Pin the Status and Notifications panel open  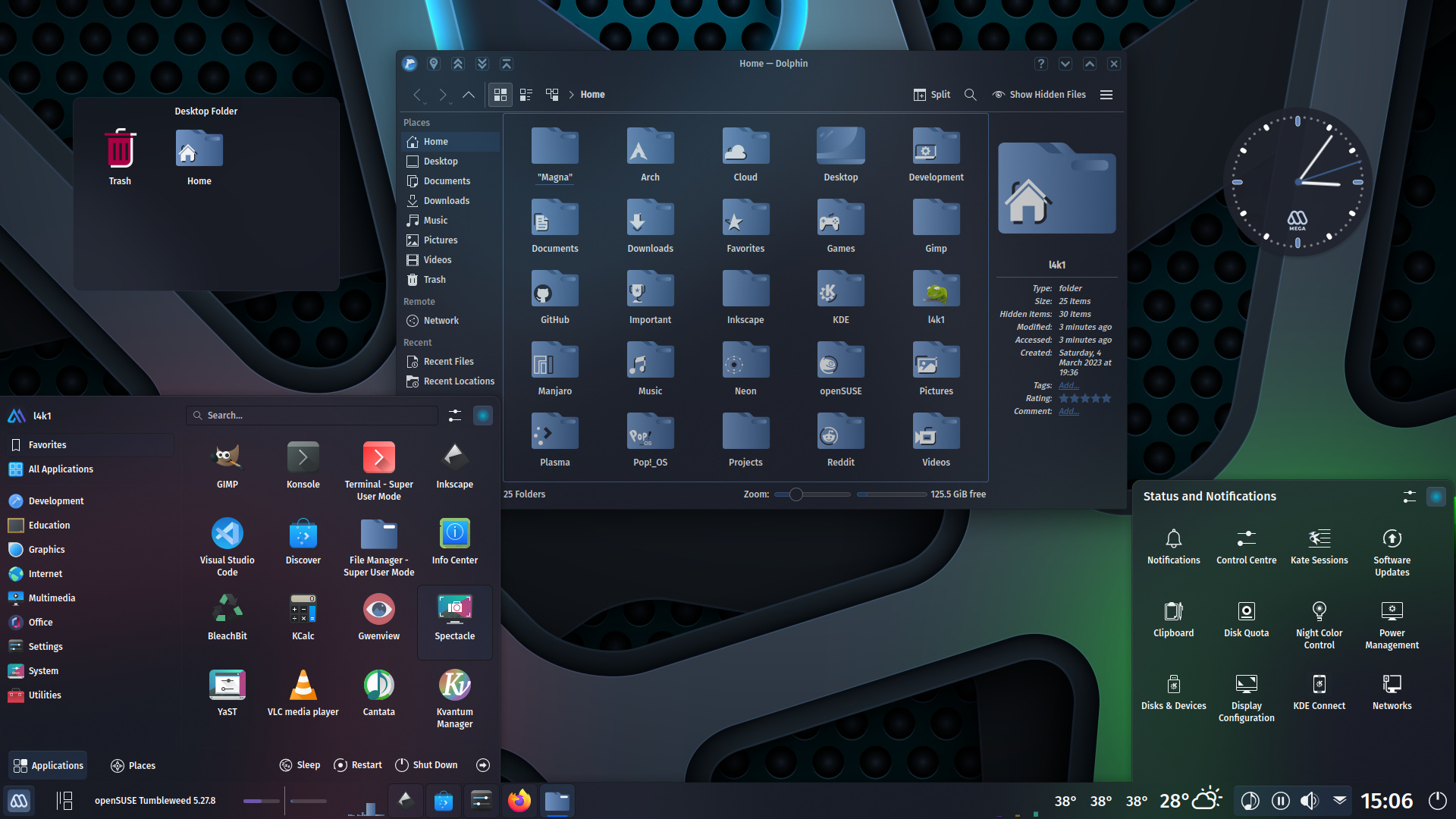pos(1436,497)
